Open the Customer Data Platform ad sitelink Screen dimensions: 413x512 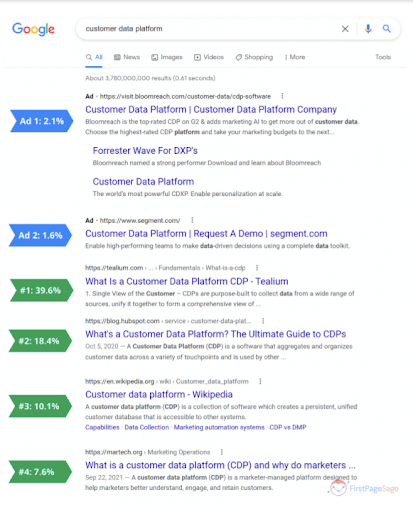click(x=143, y=182)
